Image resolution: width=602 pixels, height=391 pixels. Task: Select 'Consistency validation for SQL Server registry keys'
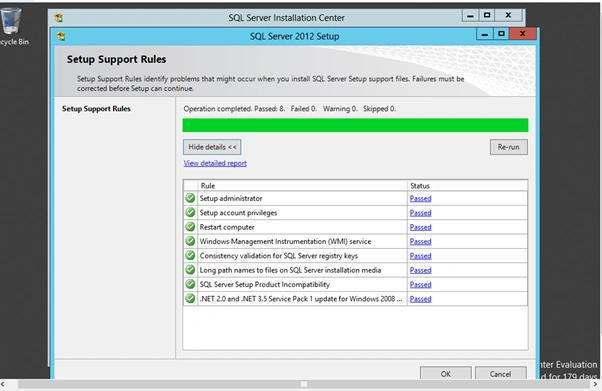pyautogui.click(x=279, y=256)
